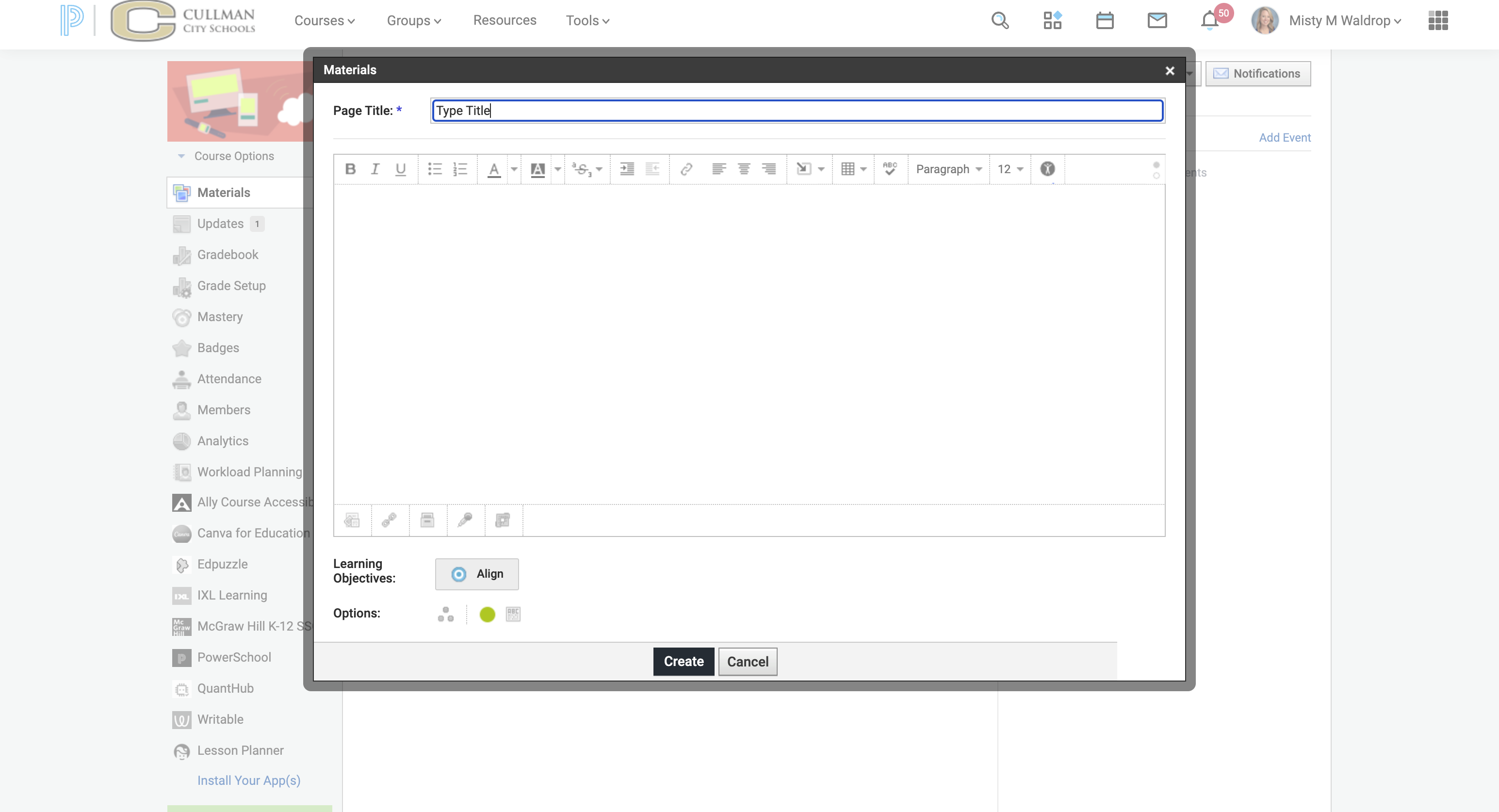Viewport: 1499px width, 812px height.
Task: Open the notifications bell with 50 badge
Action: pos(1210,20)
